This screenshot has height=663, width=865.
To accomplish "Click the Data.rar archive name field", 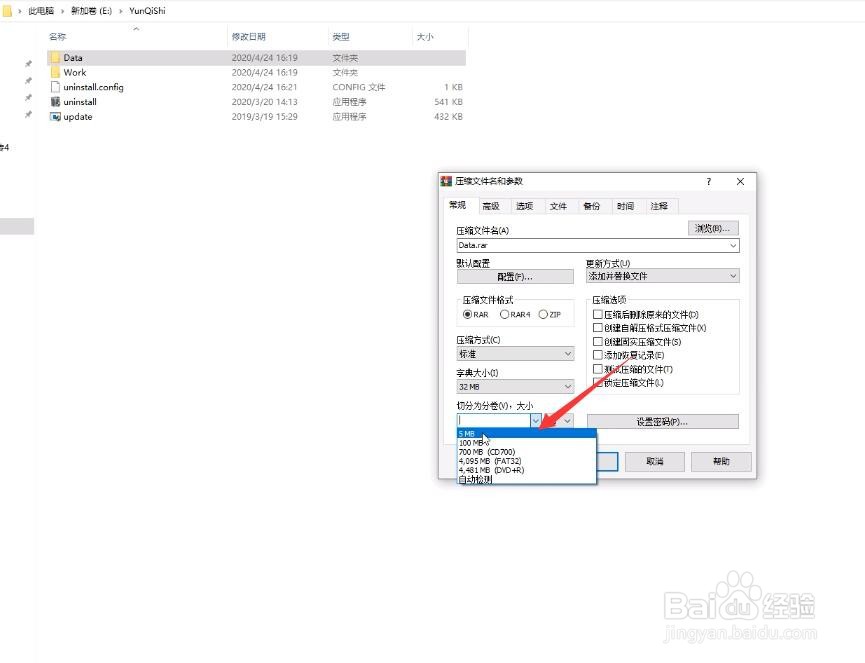I will tap(592, 245).
